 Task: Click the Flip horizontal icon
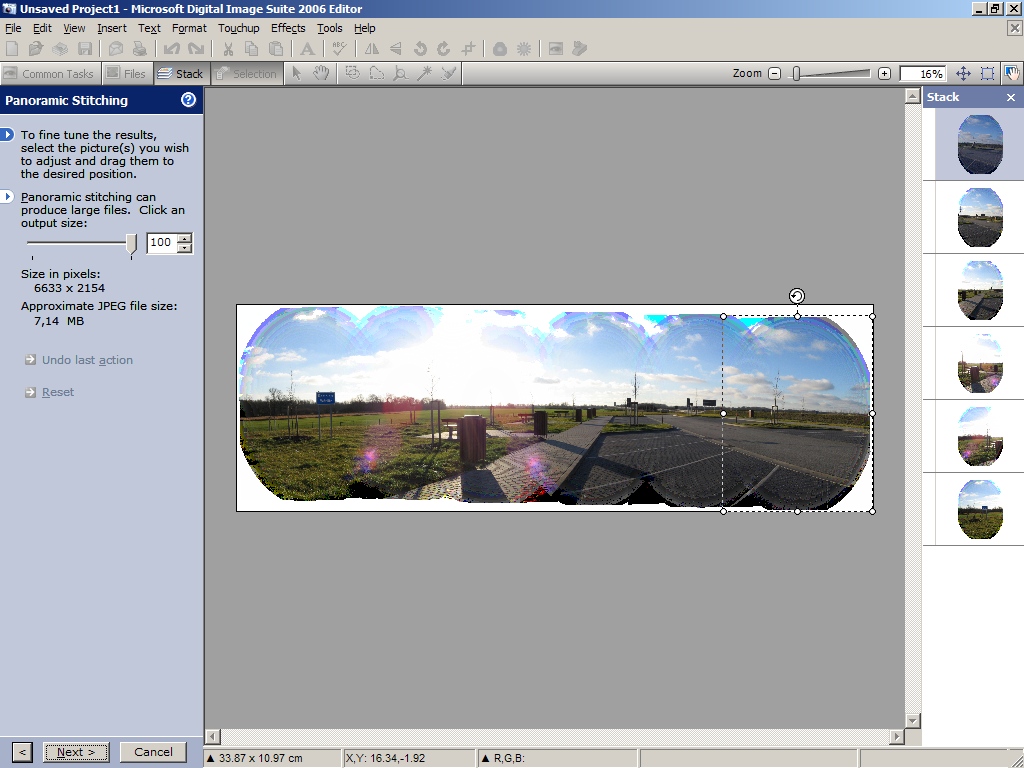click(372, 49)
